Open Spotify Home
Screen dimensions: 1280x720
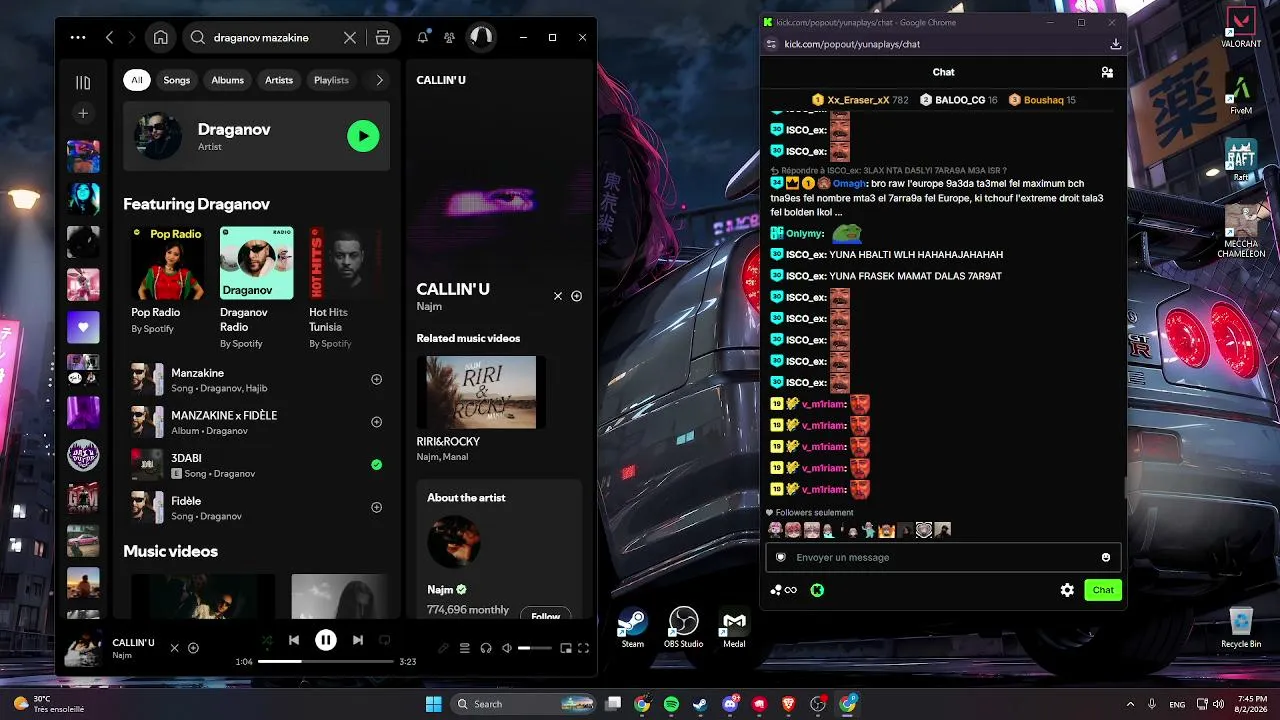(160, 38)
